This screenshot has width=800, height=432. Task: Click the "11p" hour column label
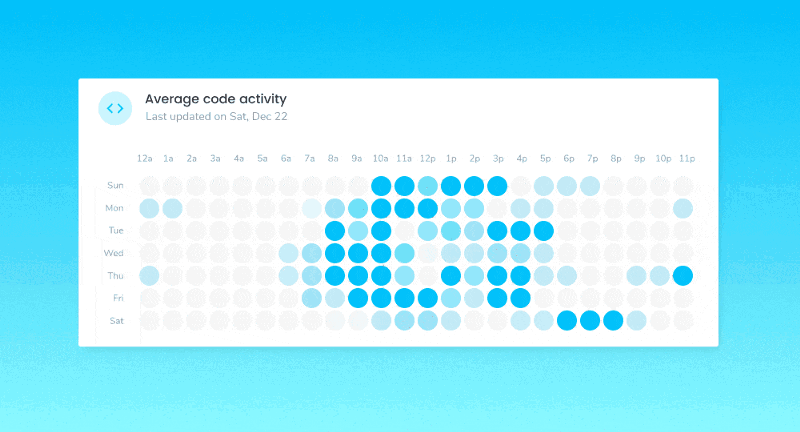click(686, 158)
